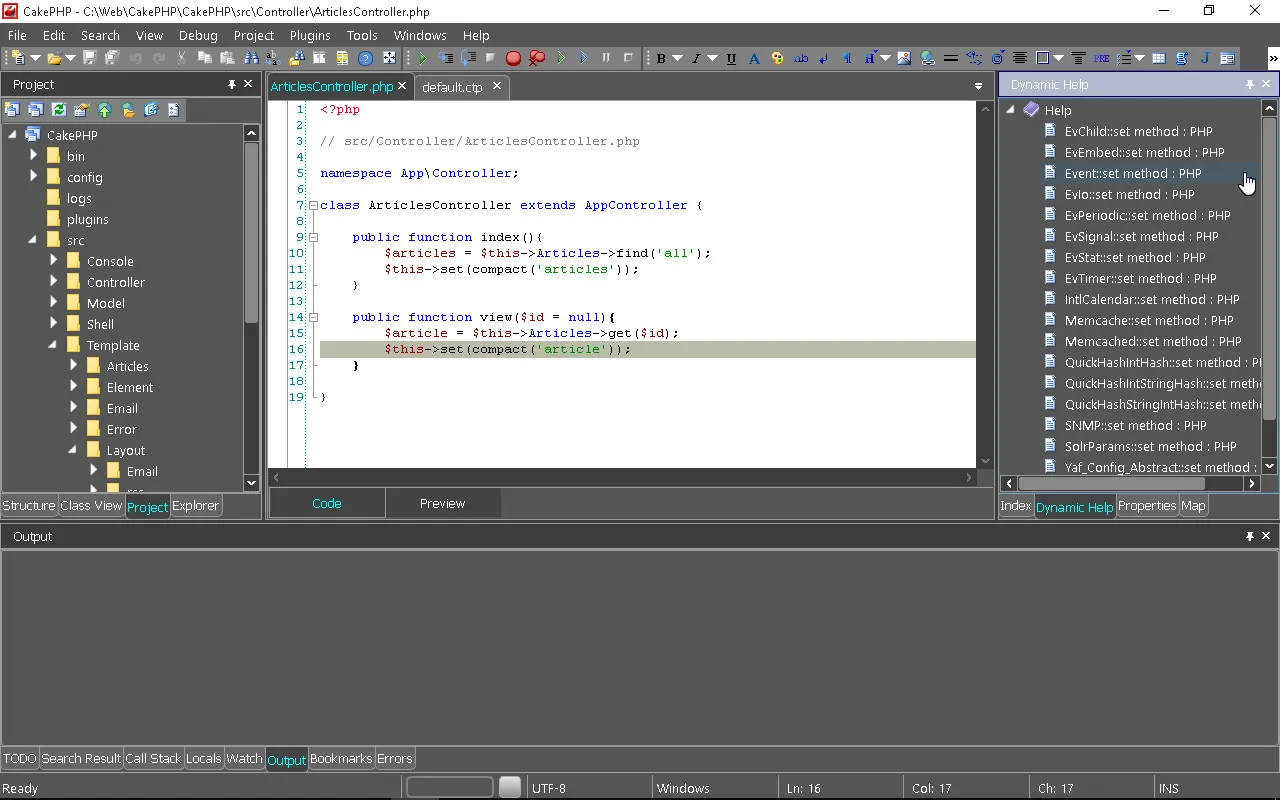Click the color palette icon in the formatting toolbar

[x=777, y=58]
